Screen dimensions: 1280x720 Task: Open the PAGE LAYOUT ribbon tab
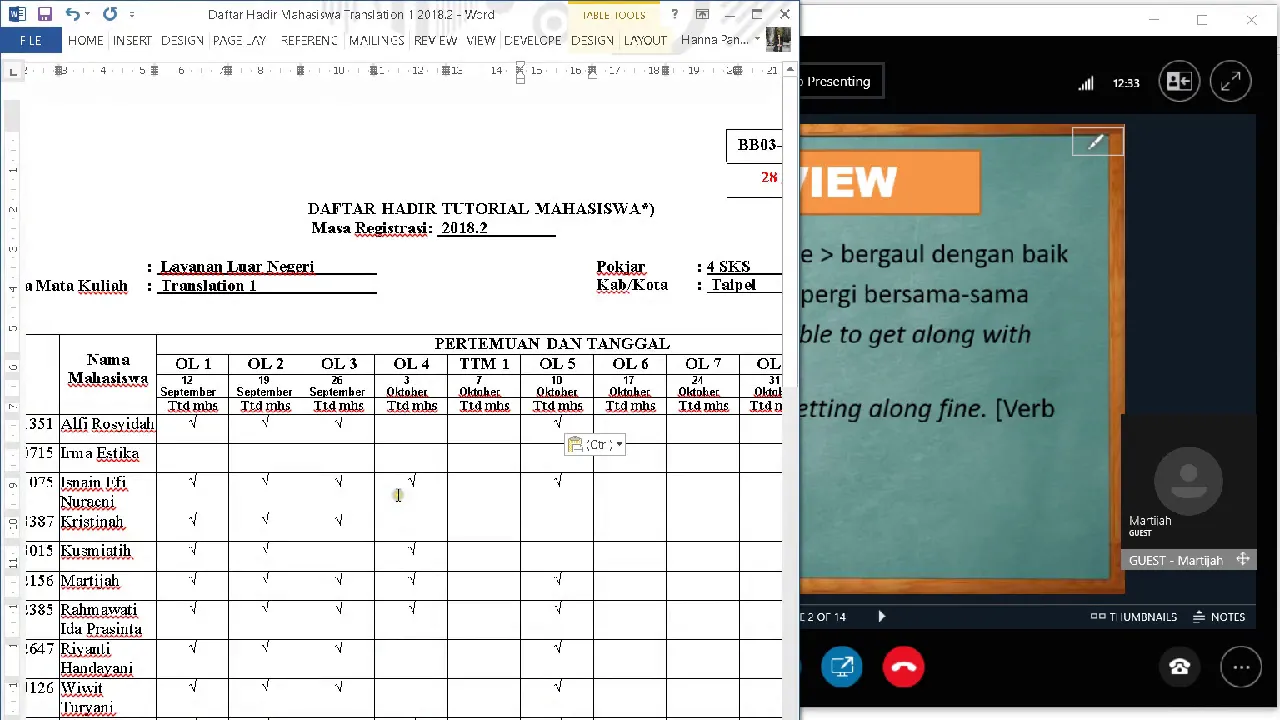coord(239,40)
